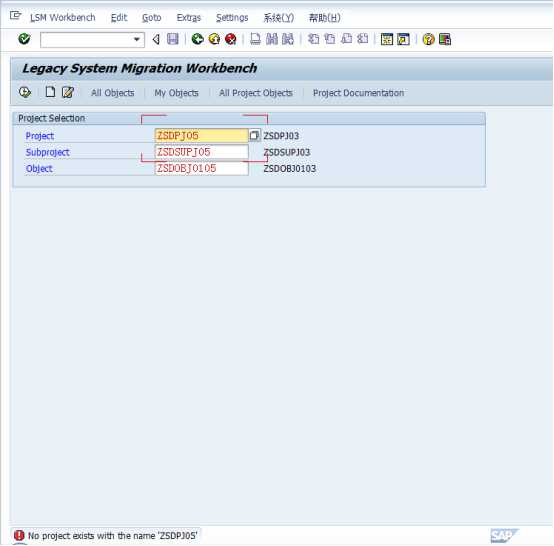Click the red Cancel icon
The image size is (554, 546).
[x=231, y=39]
